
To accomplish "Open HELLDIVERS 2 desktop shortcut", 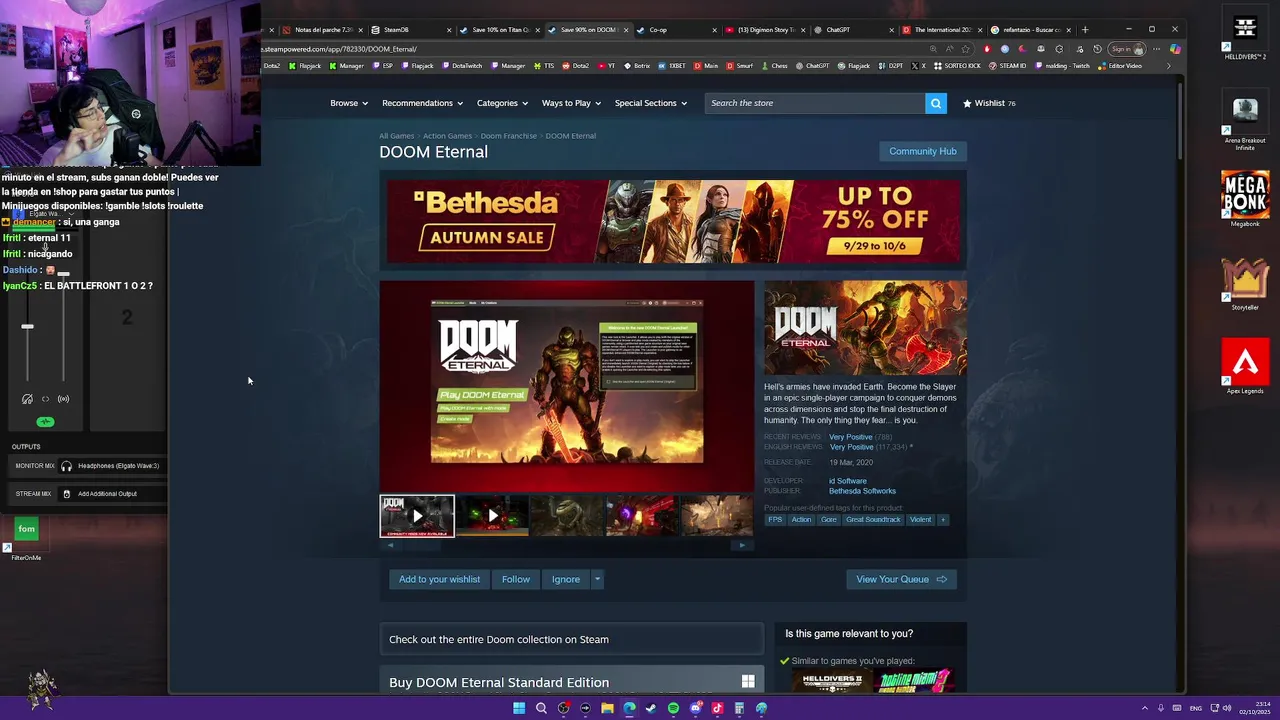I will 1245,34.
